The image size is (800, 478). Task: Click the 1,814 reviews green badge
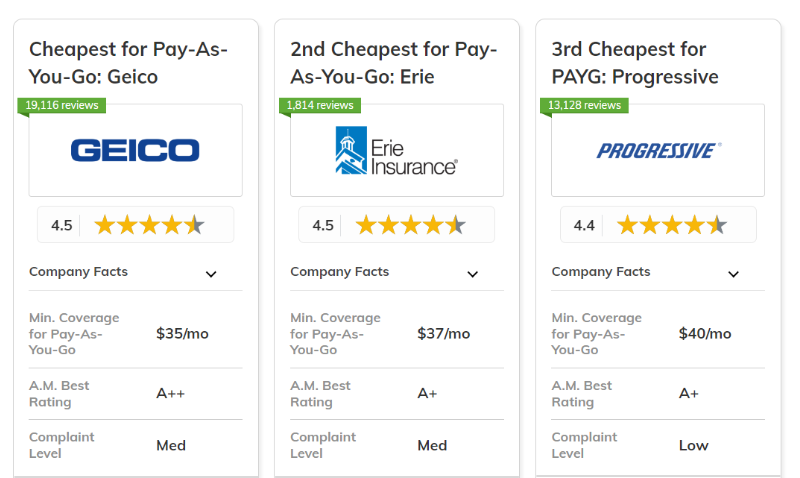tap(320, 105)
